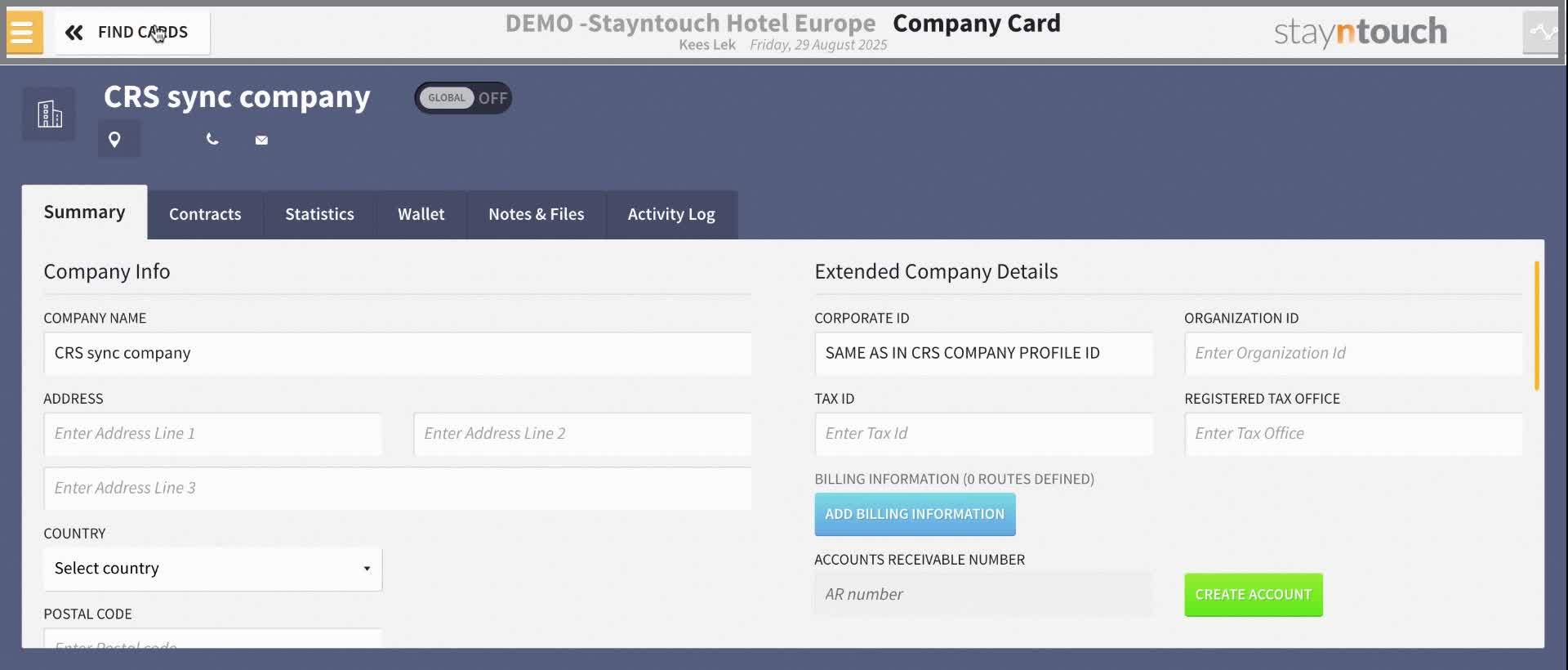Viewport: 1568px width, 670px height.
Task: Click the phone icon under company name
Action: point(212,140)
